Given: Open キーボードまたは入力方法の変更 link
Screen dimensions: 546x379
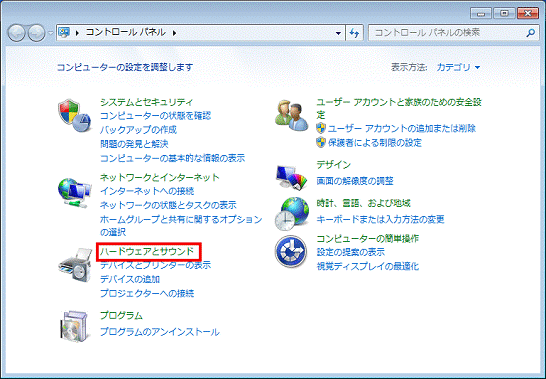Looking at the screenshot, I should point(380,219).
